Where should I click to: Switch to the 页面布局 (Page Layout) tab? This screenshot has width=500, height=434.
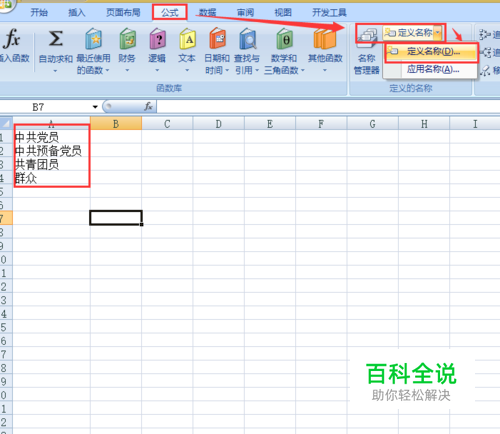123,13
